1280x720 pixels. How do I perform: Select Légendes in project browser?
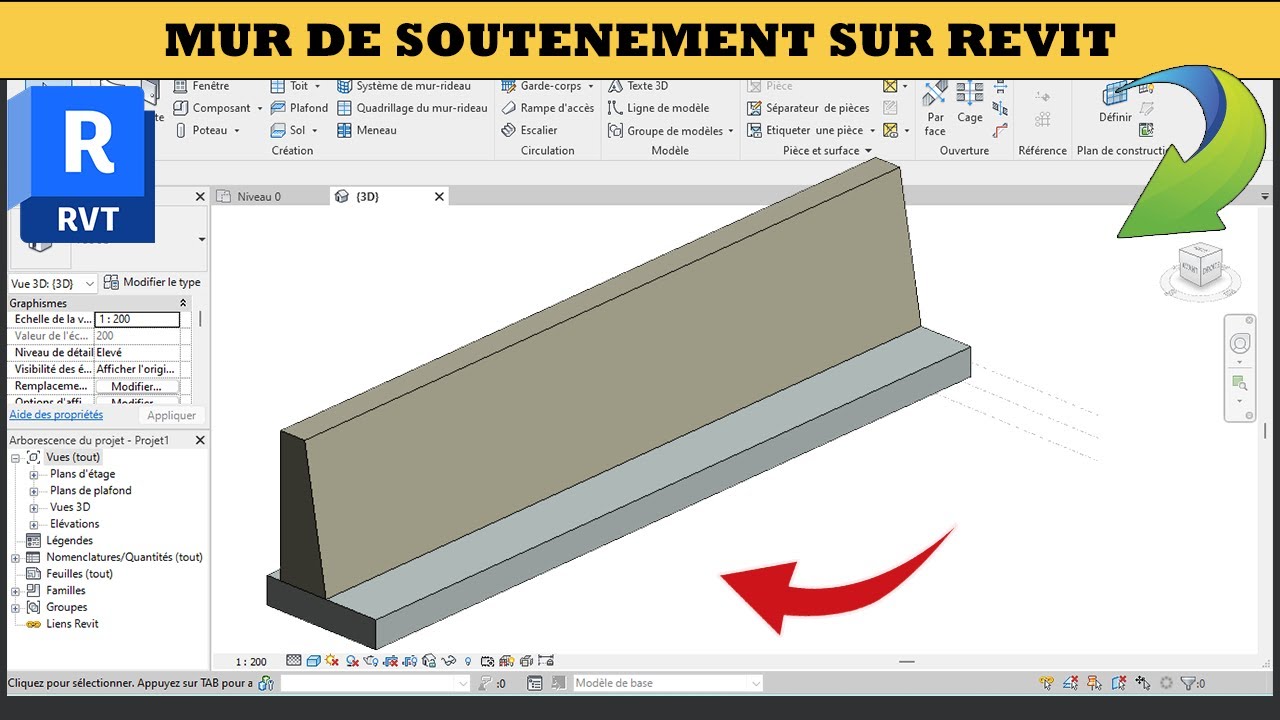pyautogui.click(x=70, y=541)
